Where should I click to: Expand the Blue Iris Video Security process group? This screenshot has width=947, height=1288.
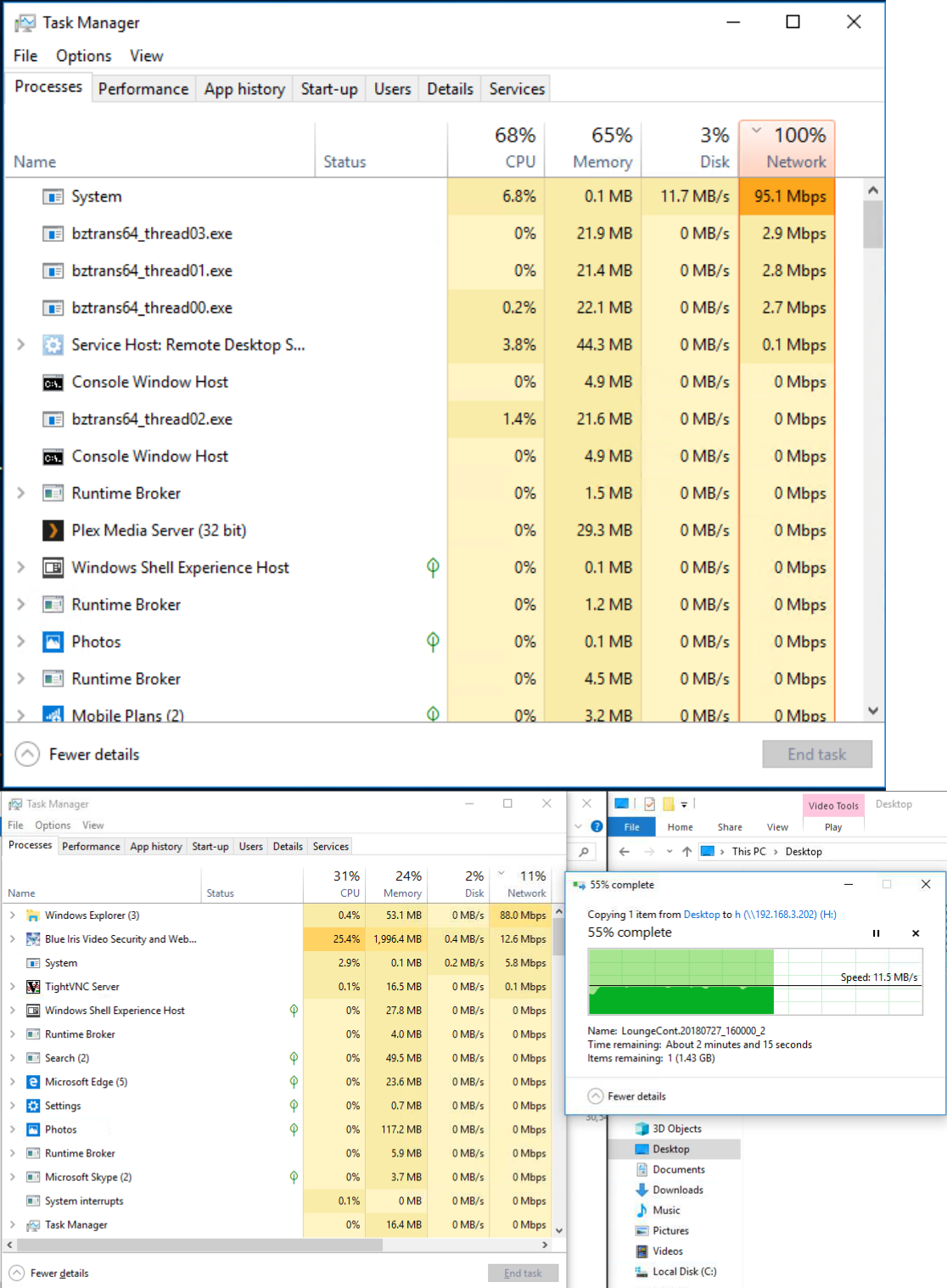(12, 939)
